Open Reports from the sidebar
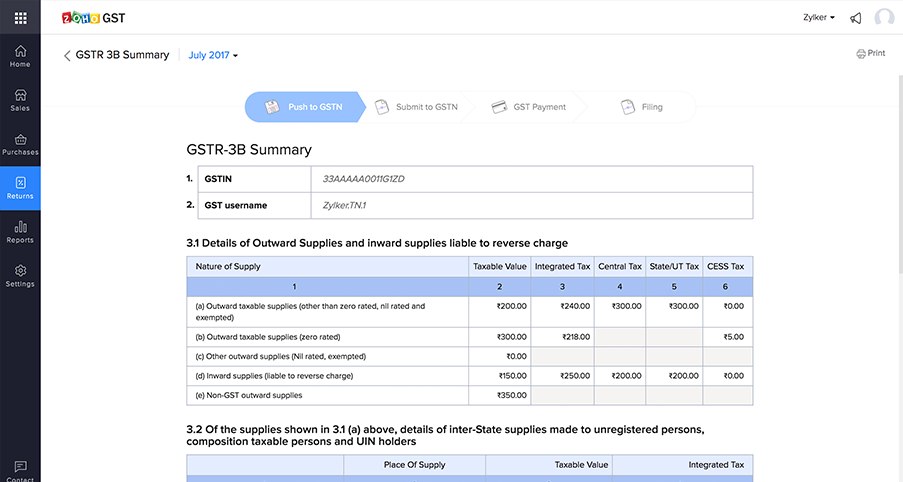903x482 pixels. [20, 232]
